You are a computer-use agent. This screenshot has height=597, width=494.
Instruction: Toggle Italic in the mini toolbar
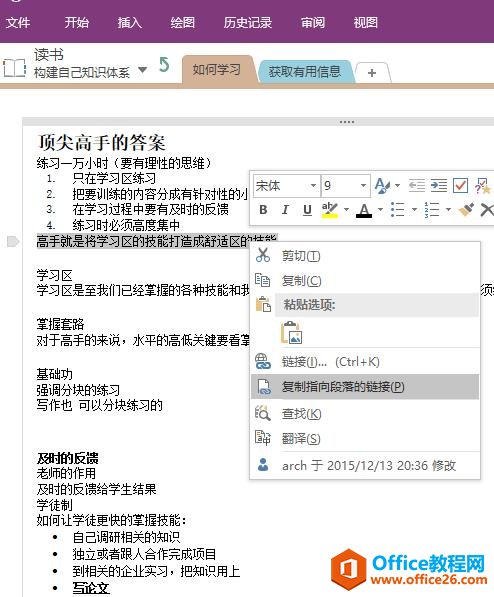285,209
